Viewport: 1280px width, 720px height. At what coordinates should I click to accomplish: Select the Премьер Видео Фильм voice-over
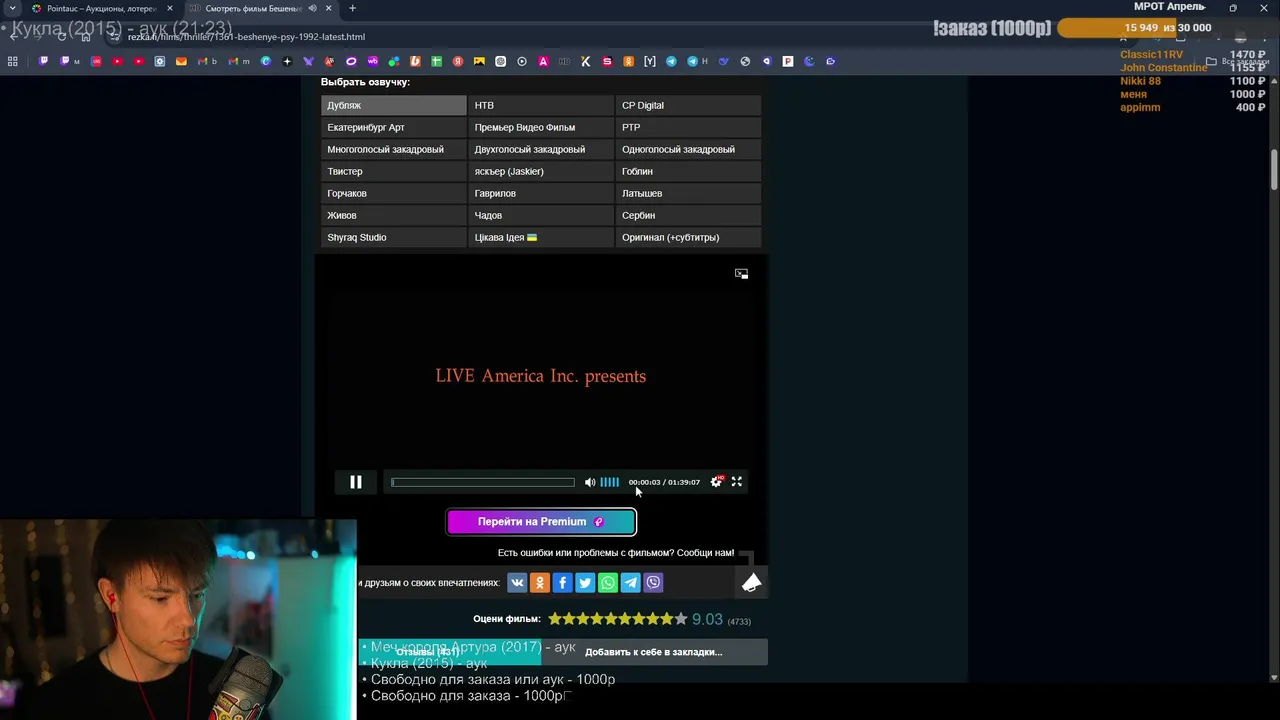tap(540, 127)
